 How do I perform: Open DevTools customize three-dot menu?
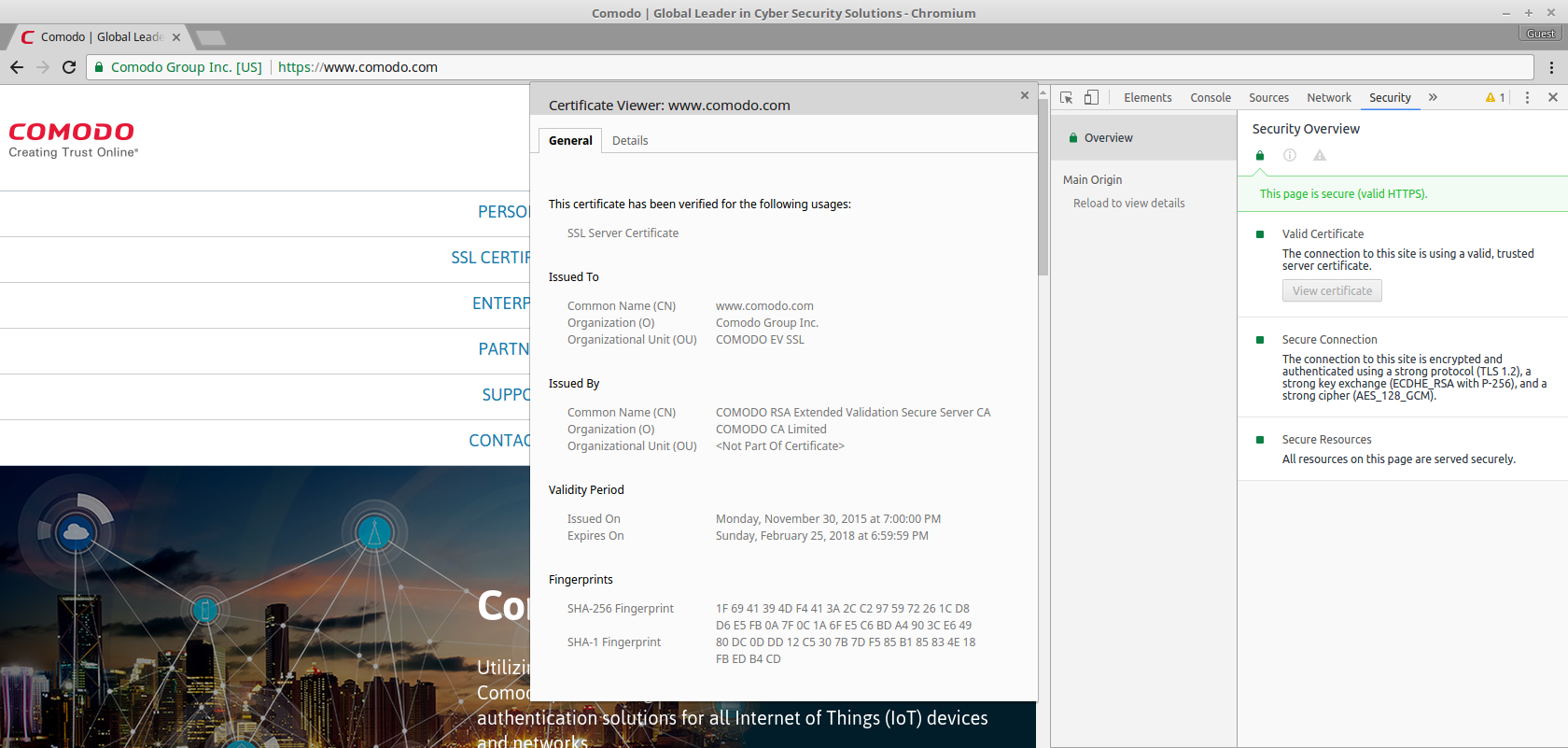tap(1527, 97)
